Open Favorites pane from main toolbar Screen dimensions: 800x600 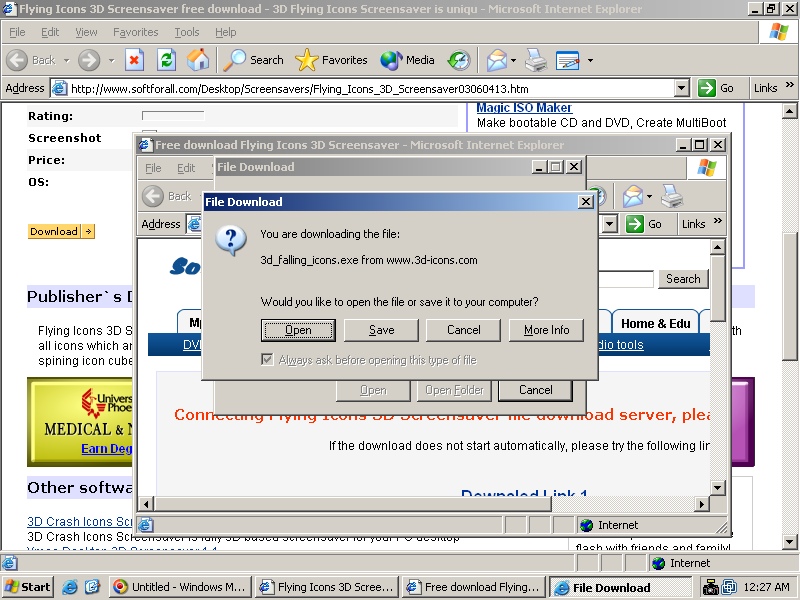tap(331, 60)
